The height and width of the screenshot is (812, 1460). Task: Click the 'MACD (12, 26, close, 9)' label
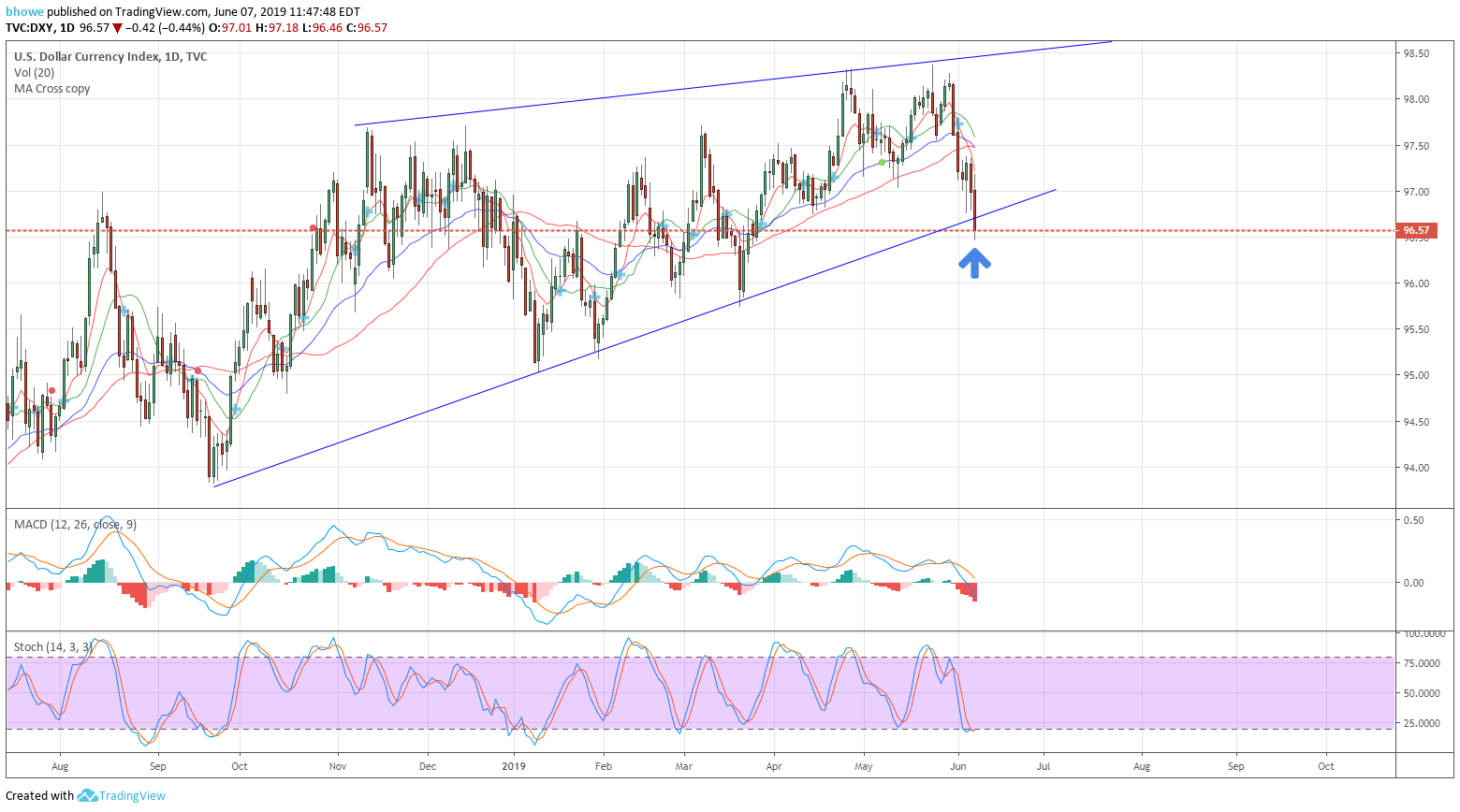click(75, 524)
